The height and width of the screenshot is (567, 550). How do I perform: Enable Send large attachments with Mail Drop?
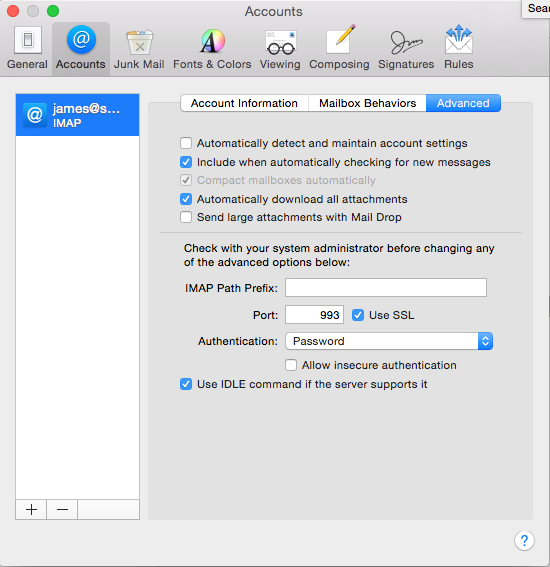[186, 217]
